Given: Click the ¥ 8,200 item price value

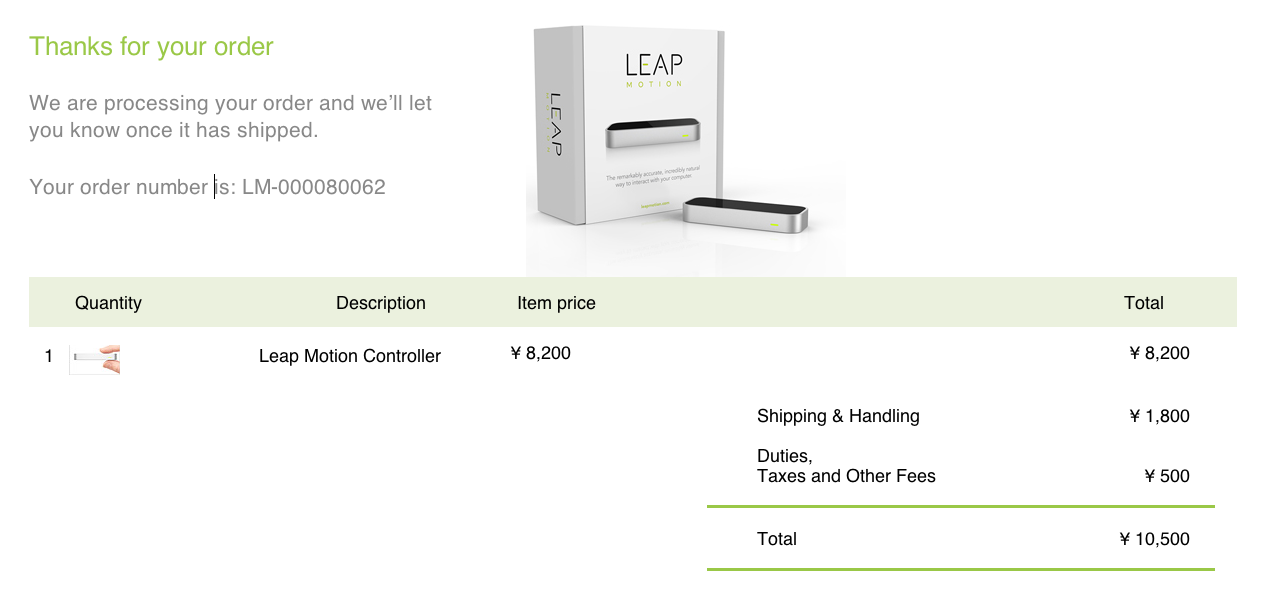Looking at the screenshot, I should pyautogui.click(x=540, y=353).
